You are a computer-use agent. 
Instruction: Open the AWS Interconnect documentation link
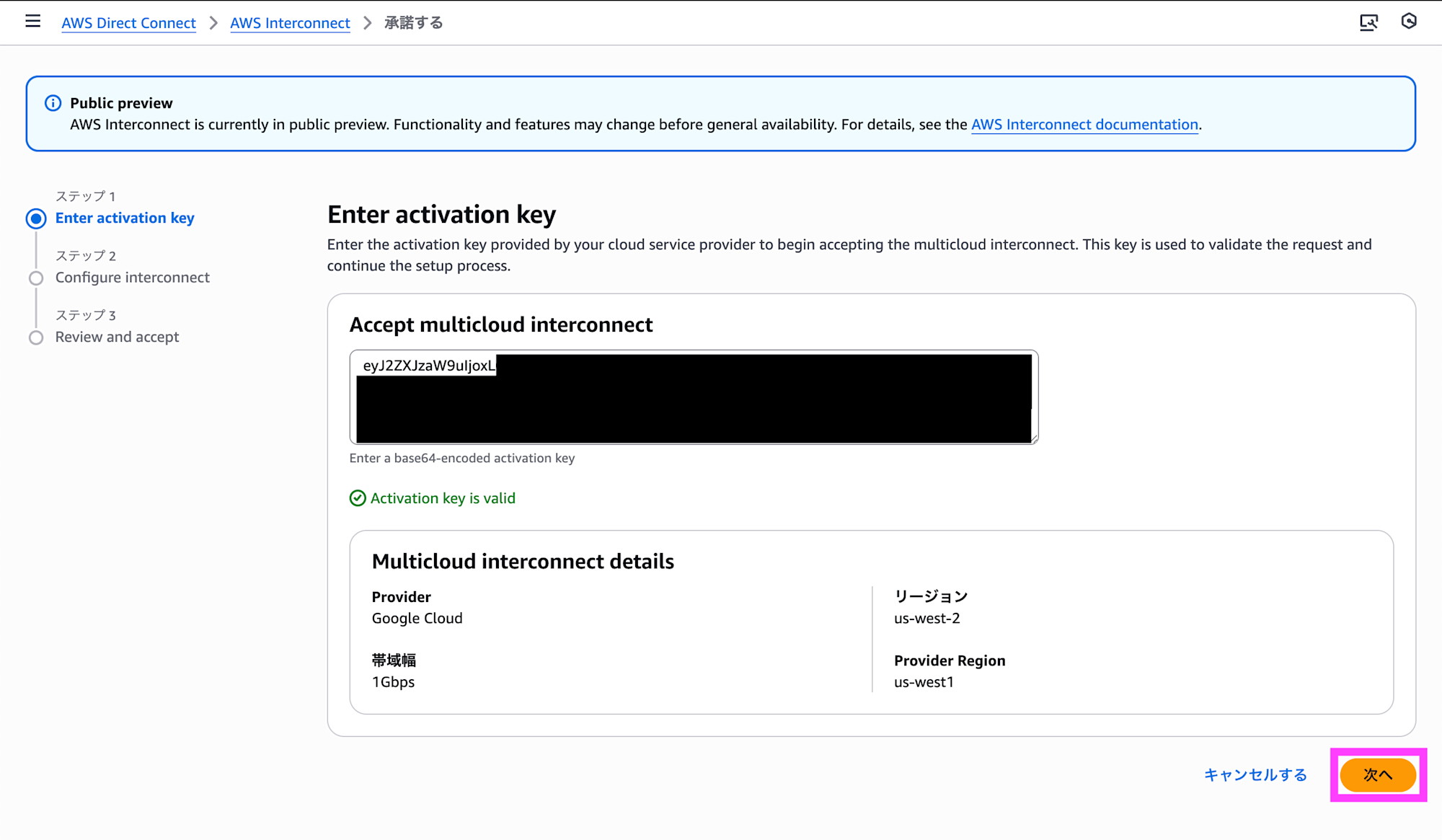click(1084, 125)
